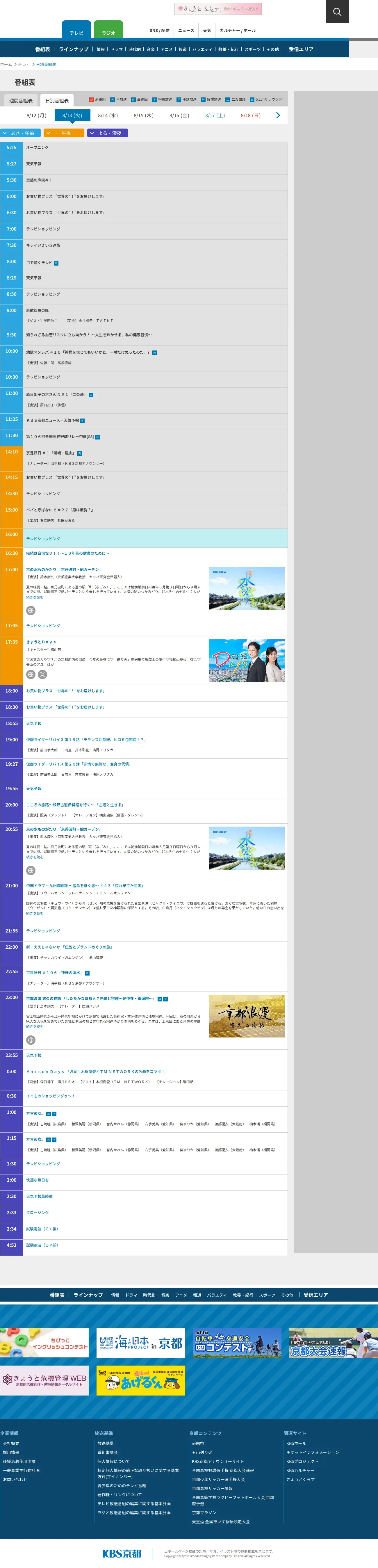
Task: Open the あげるくん campaign banner
Action: [141, 1380]
